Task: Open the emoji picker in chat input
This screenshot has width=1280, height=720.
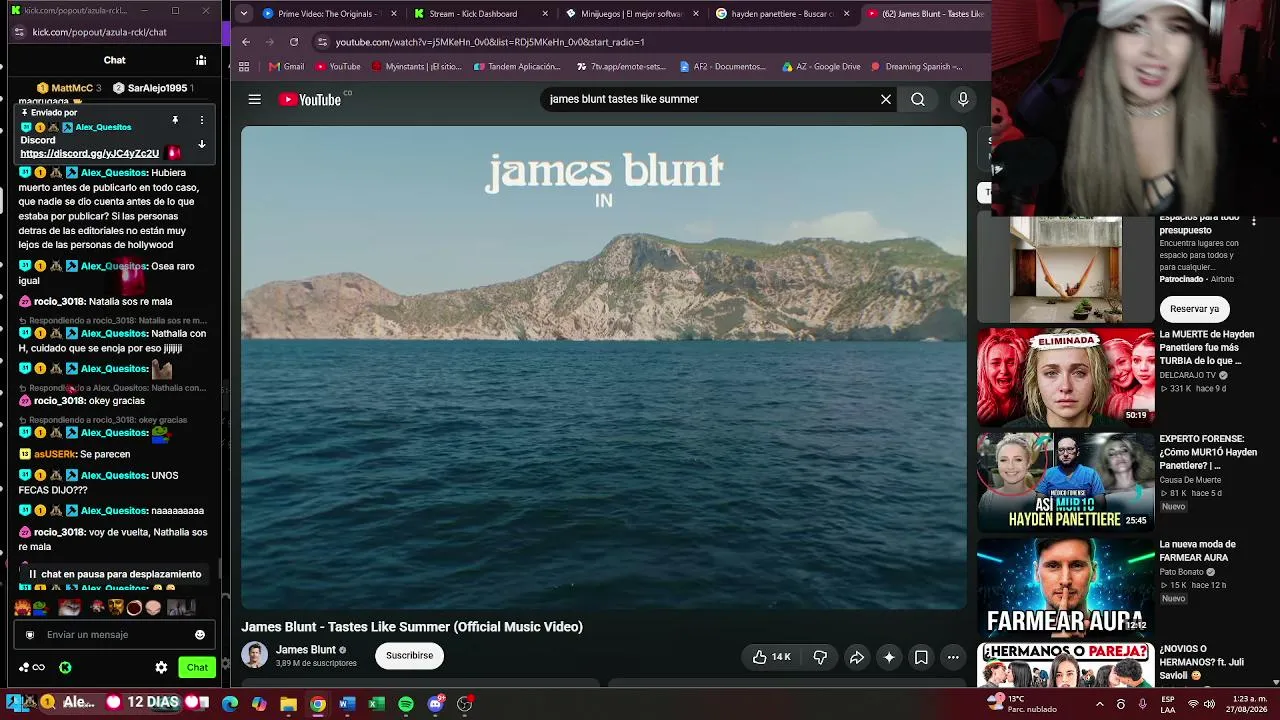Action: point(200,634)
